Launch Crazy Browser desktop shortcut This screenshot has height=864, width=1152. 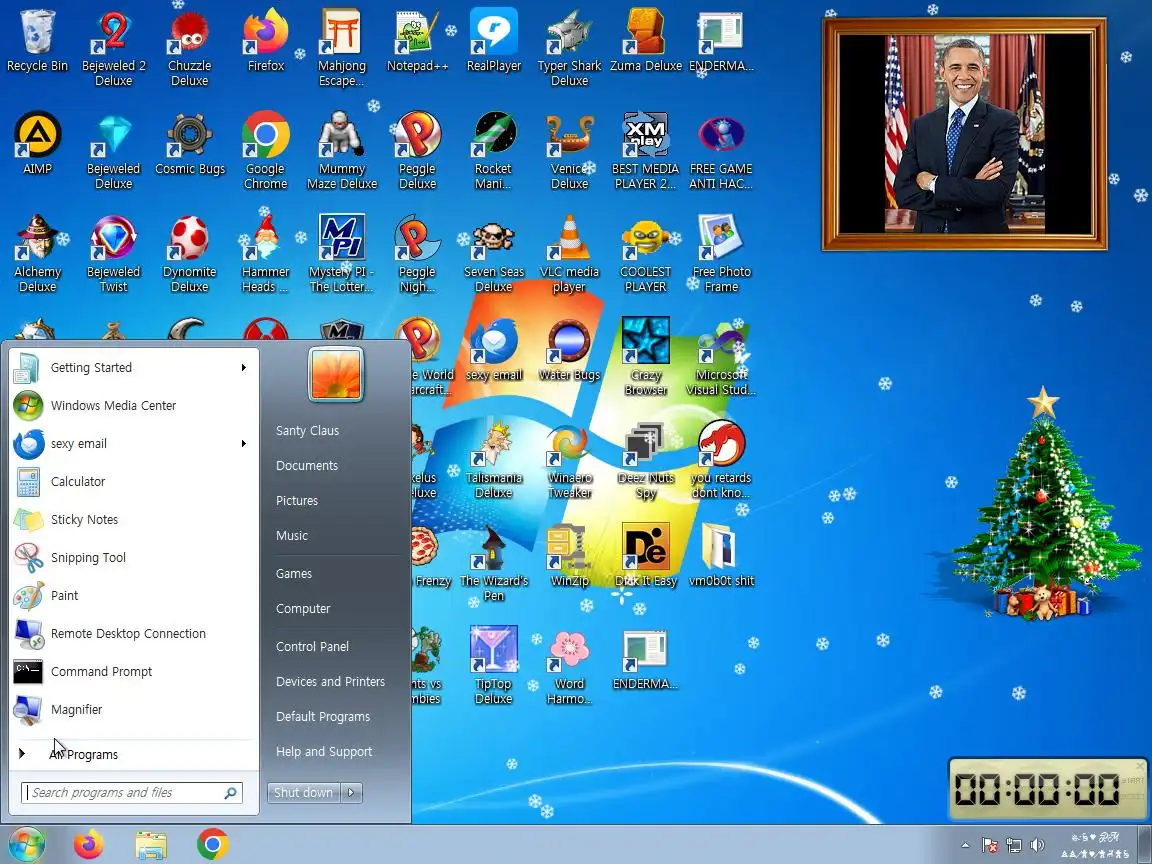click(645, 356)
